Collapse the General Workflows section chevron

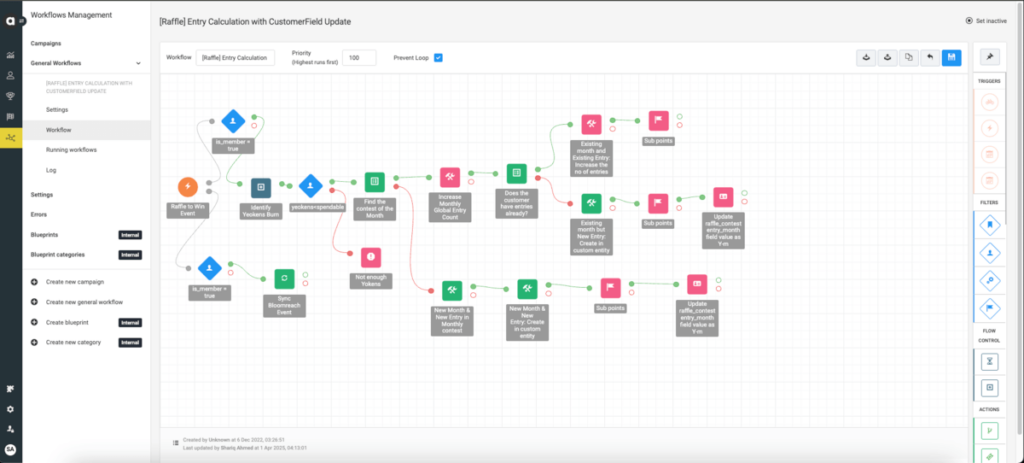[138, 63]
